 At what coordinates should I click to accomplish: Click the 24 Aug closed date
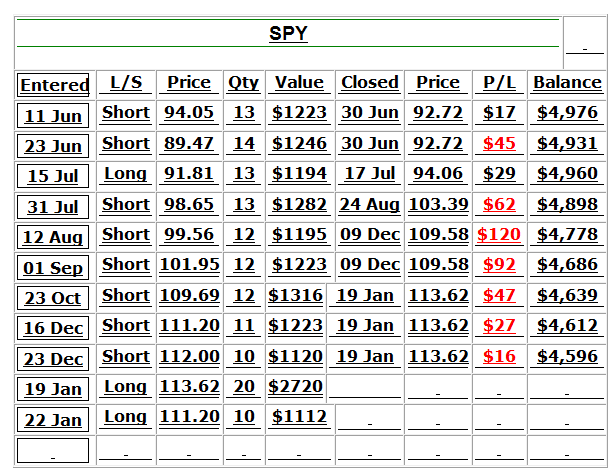369,204
